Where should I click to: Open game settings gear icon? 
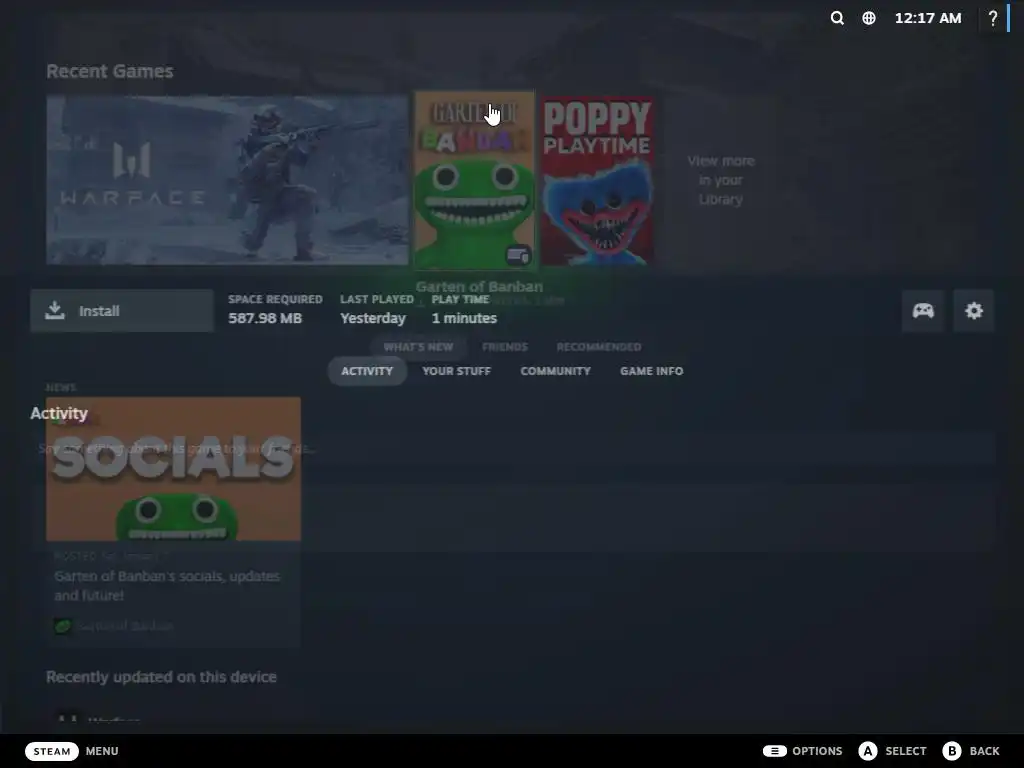coord(974,310)
